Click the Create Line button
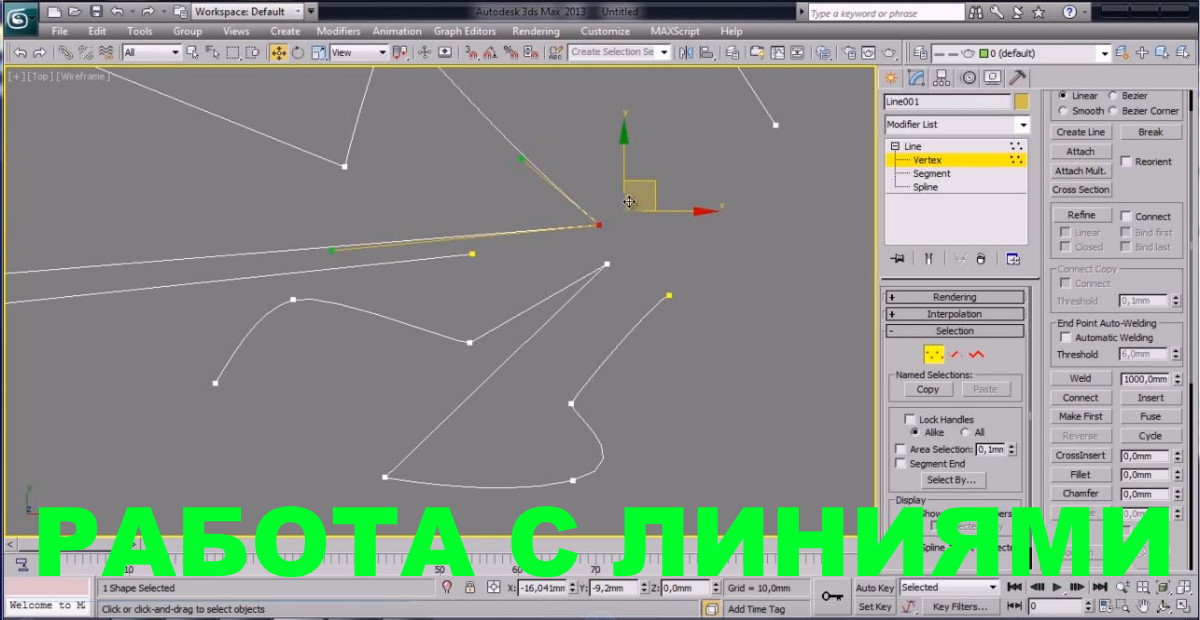 (1081, 132)
